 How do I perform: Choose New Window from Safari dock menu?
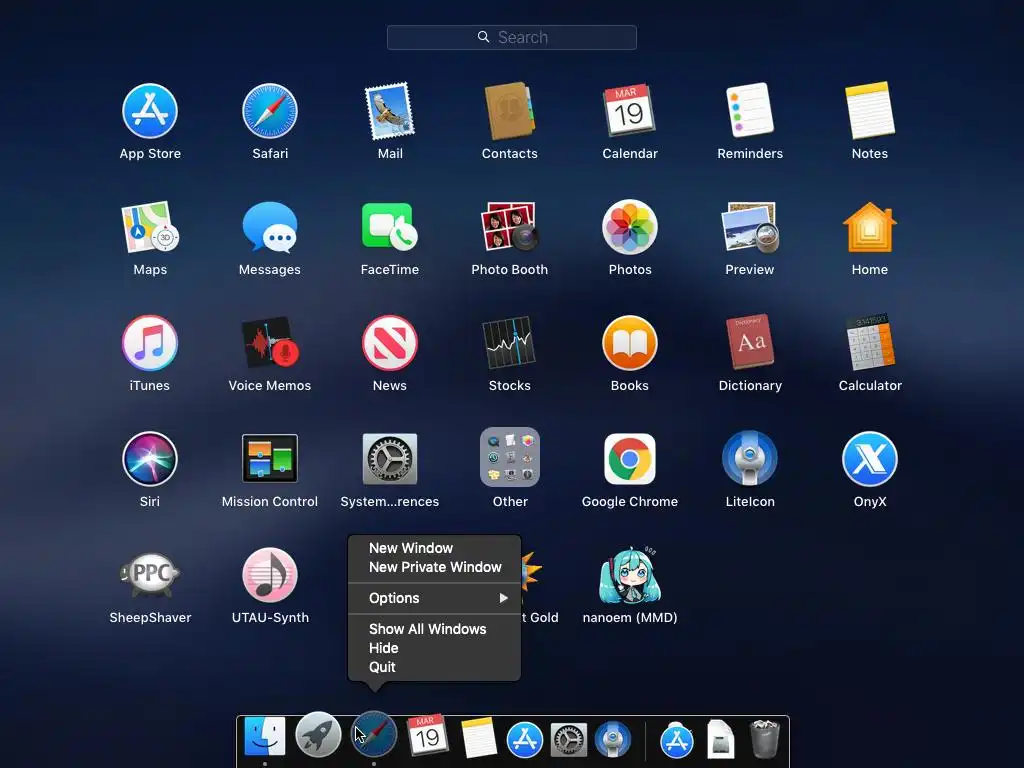click(x=434, y=548)
